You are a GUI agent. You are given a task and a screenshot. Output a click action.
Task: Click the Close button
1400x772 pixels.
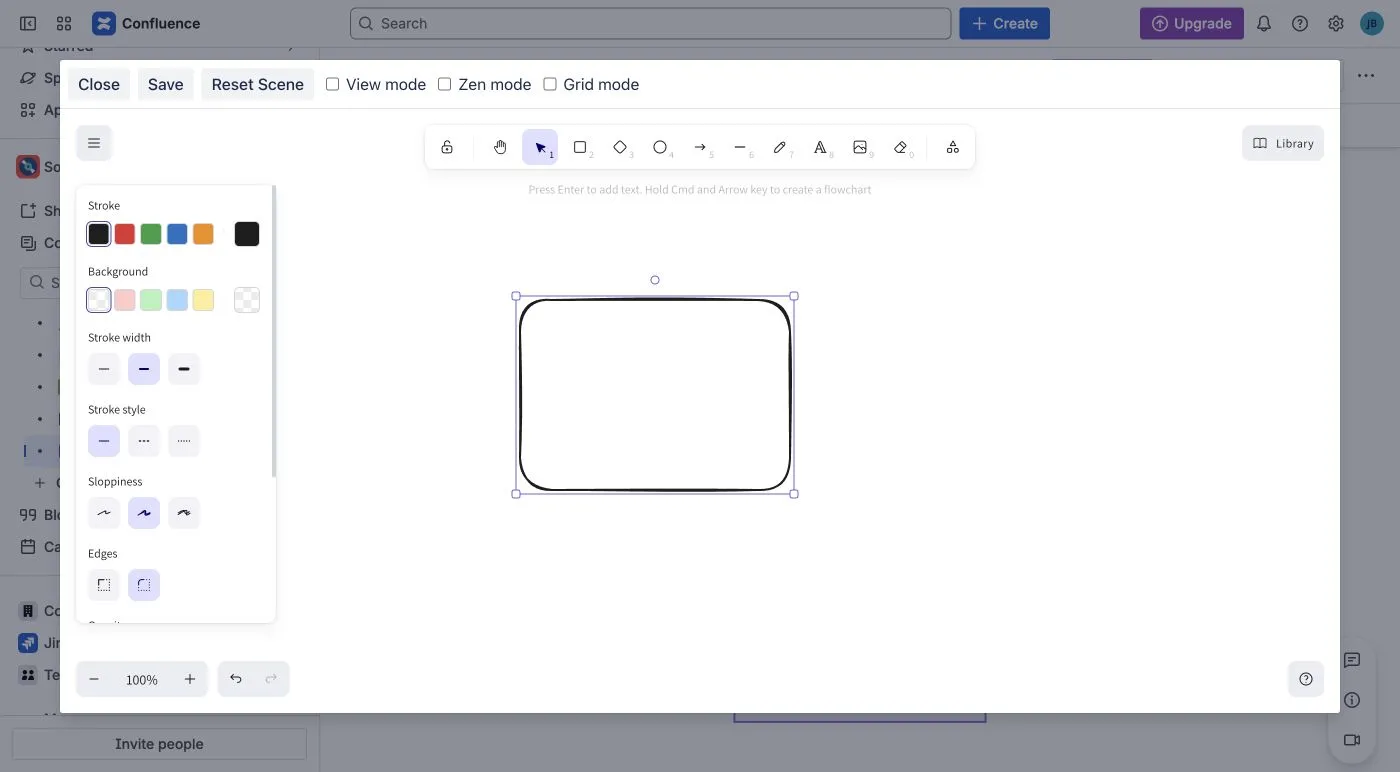[x=99, y=84]
